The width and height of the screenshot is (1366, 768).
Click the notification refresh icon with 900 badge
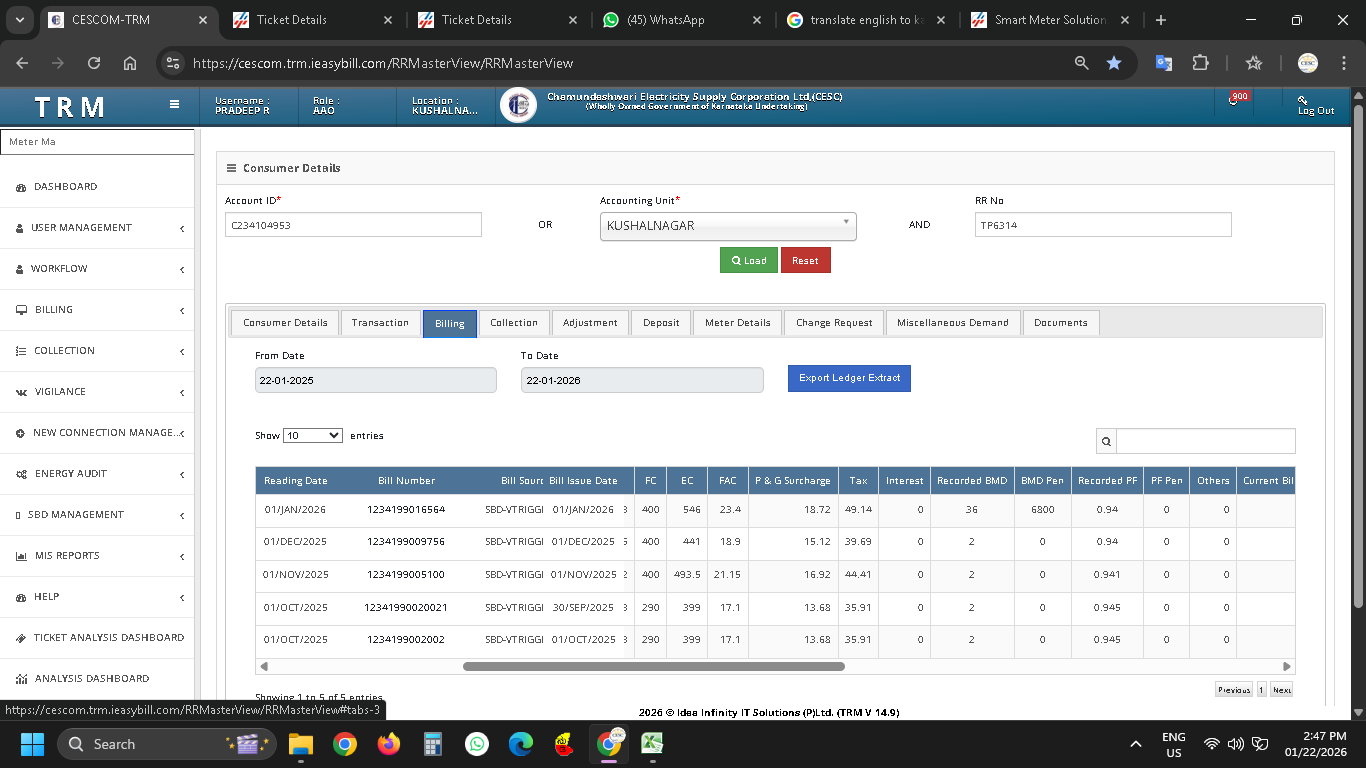pos(1233,102)
